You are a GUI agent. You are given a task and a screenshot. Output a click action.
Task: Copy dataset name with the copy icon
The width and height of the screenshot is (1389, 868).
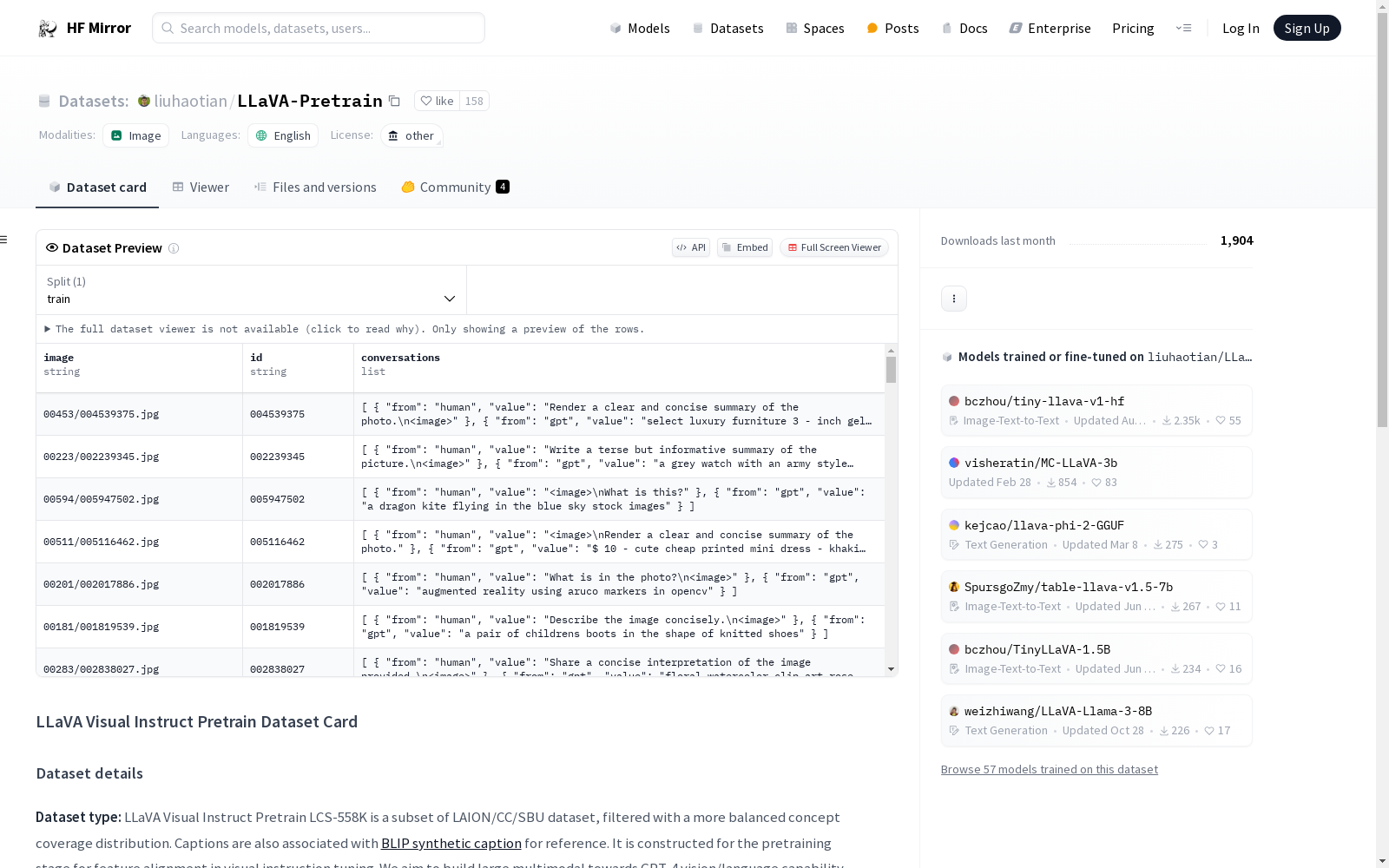[x=394, y=101]
